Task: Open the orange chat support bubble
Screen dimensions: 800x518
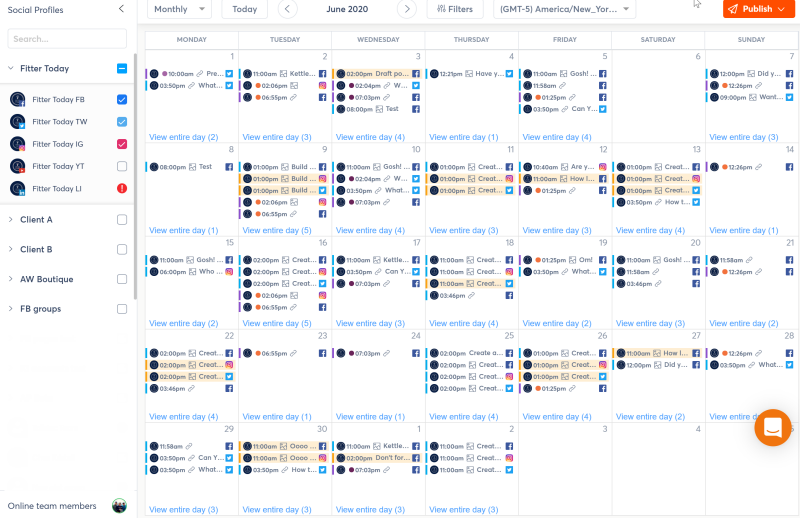Action: [x=772, y=428]
